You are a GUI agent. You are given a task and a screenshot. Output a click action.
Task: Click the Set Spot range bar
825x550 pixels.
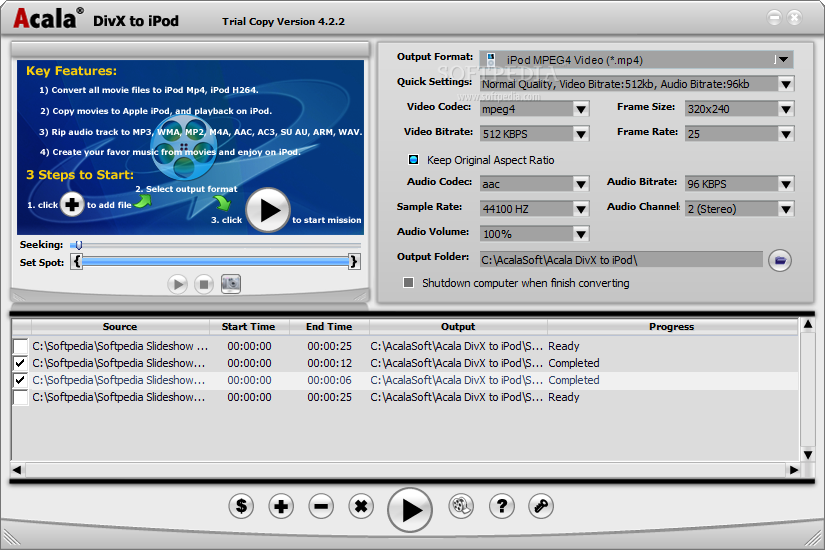(215, 261)
